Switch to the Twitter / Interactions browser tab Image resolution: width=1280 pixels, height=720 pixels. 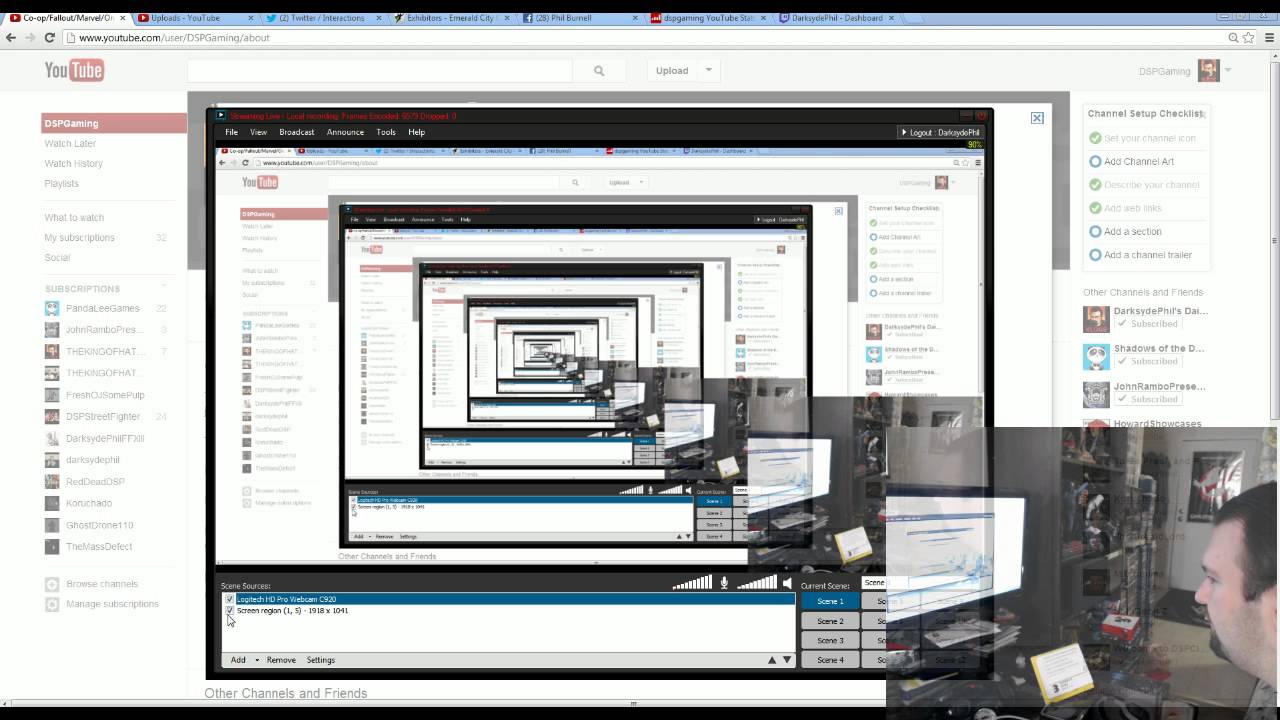click(x=320, y=18)
